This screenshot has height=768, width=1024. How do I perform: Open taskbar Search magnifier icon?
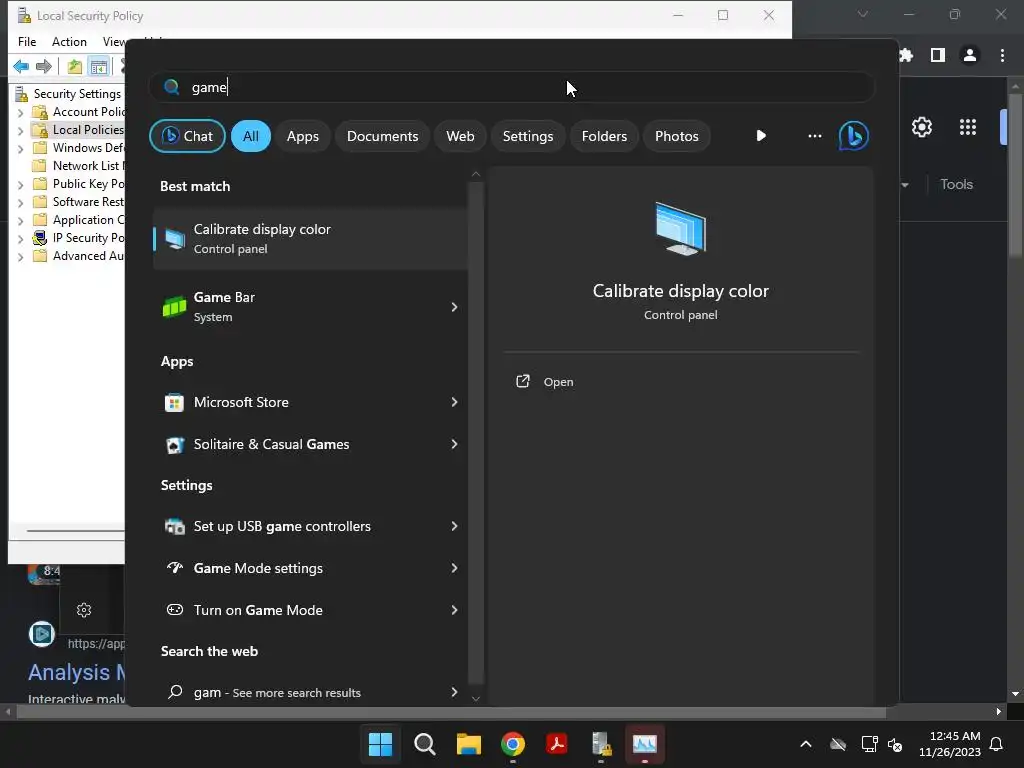[x=424, y=744]
